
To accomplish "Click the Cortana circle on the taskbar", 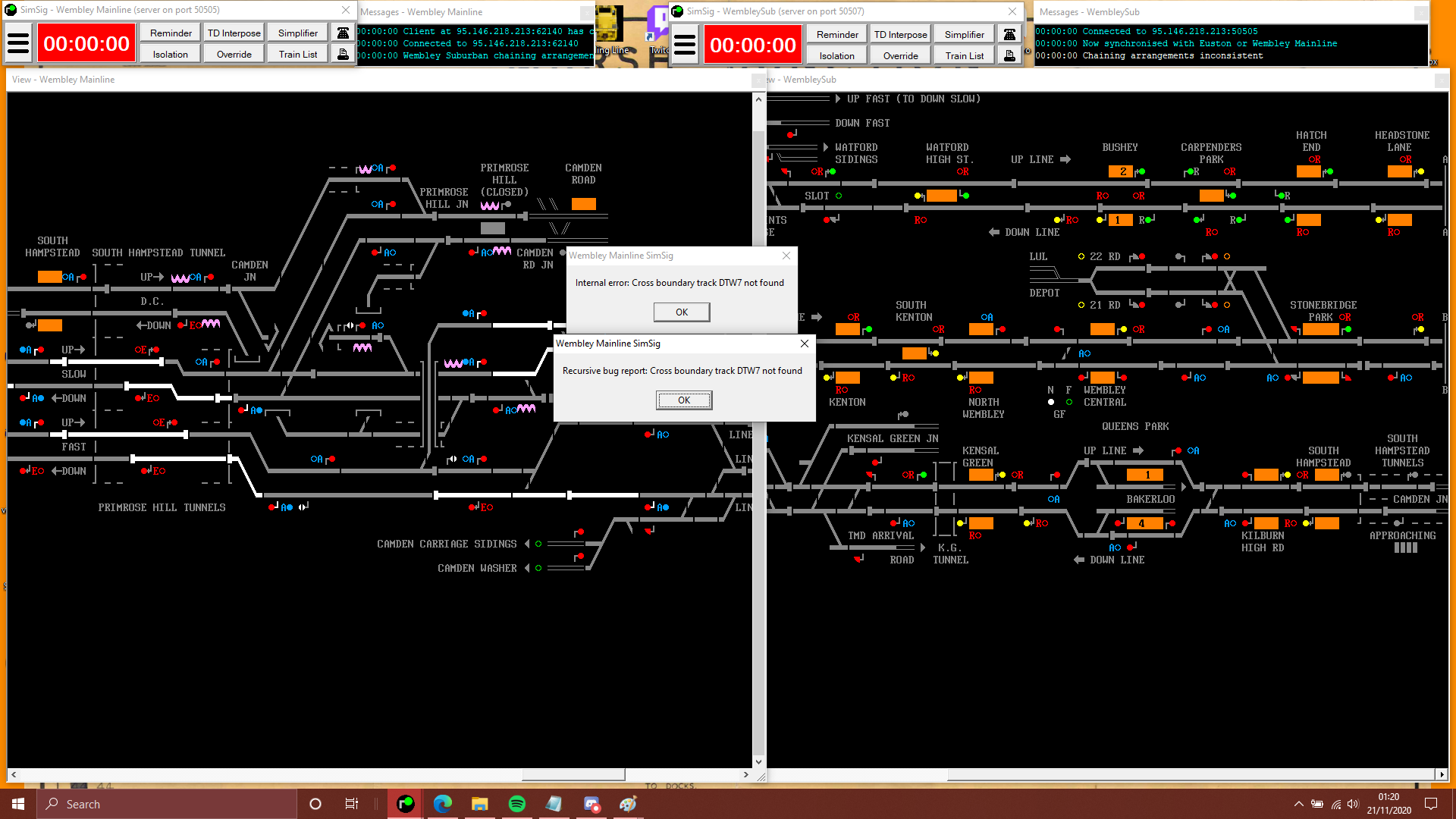I will coord(315,804).
